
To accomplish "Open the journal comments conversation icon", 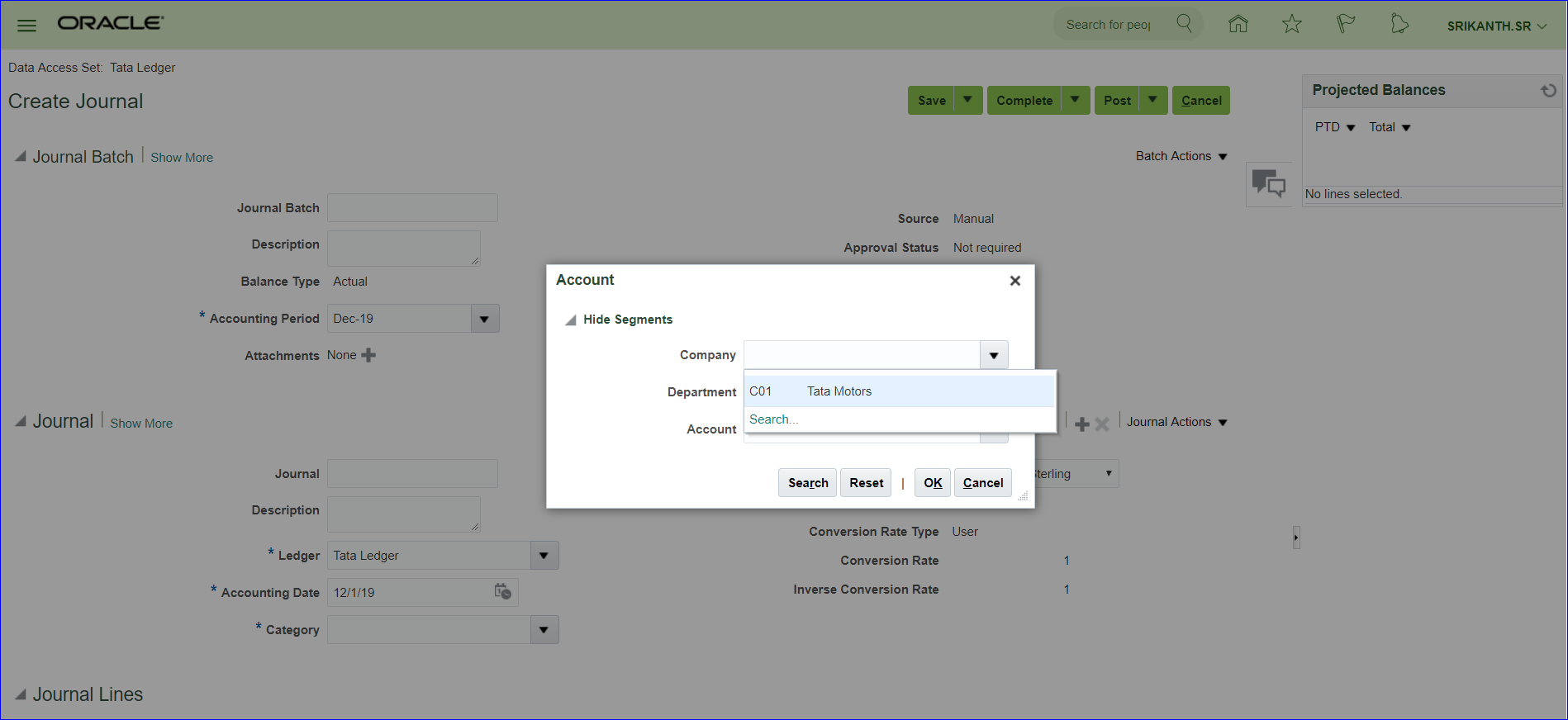I will pyautogui.click(x=1268, y=182).
